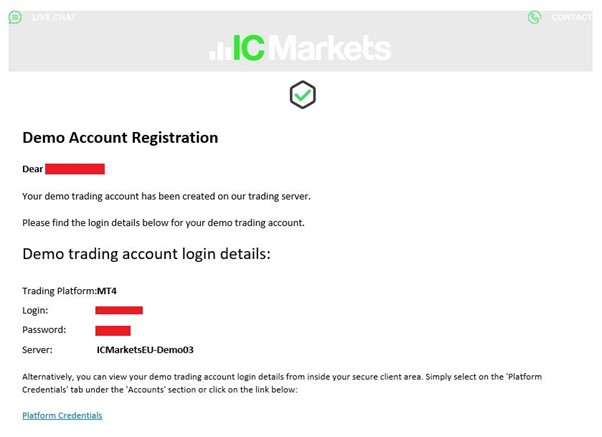Click the redacted Login value
602x437 pixels.
tap(119, 310)
